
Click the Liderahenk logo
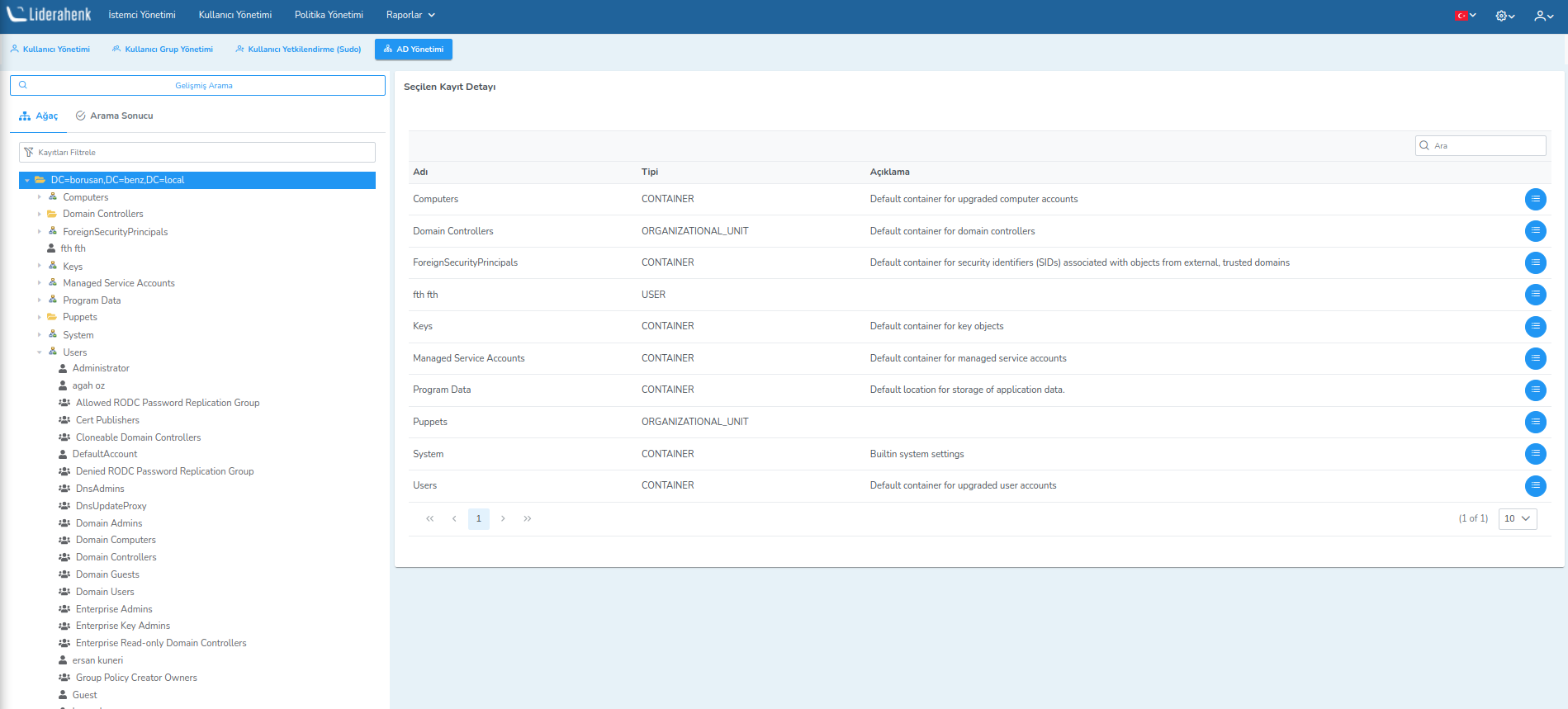coord(50,15)
